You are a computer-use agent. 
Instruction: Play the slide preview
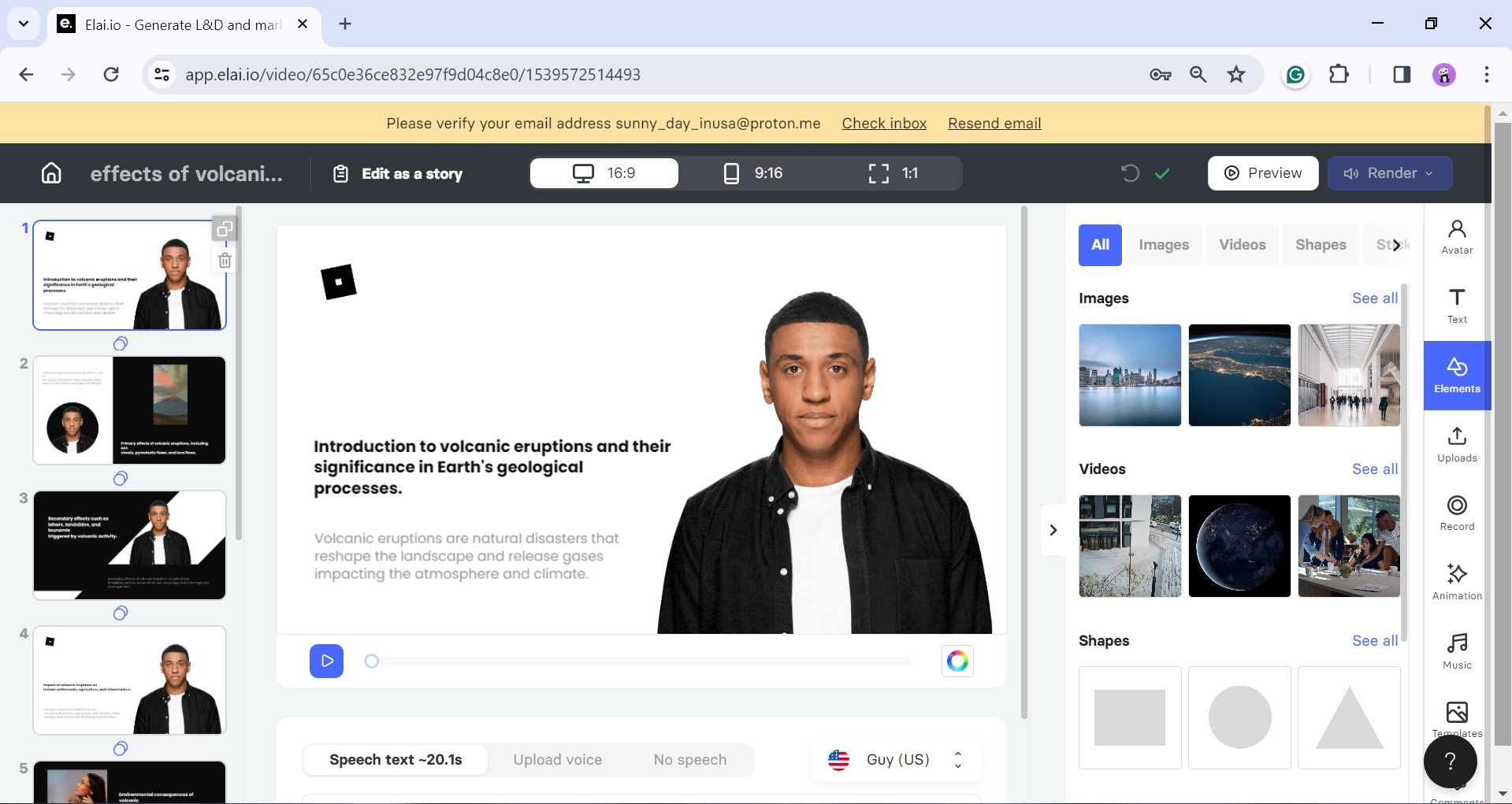coord(326,661)
